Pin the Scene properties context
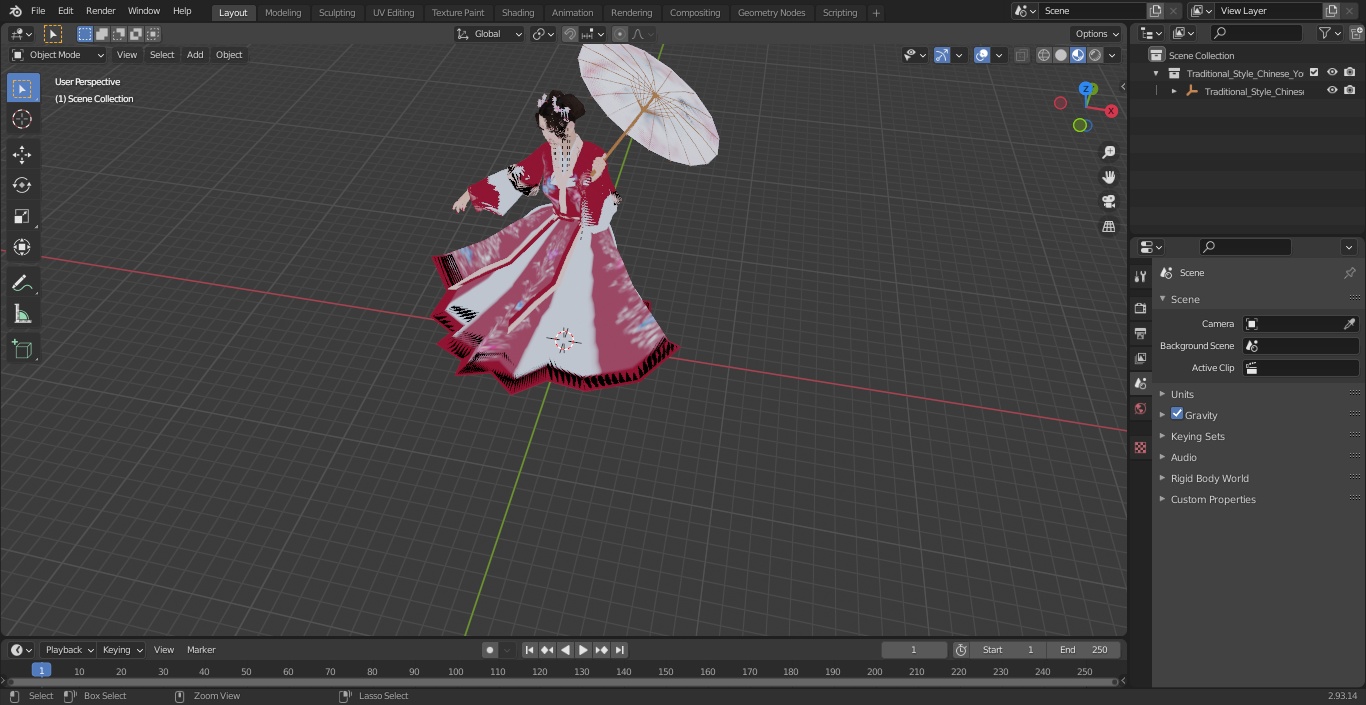 pos(1349,273)
